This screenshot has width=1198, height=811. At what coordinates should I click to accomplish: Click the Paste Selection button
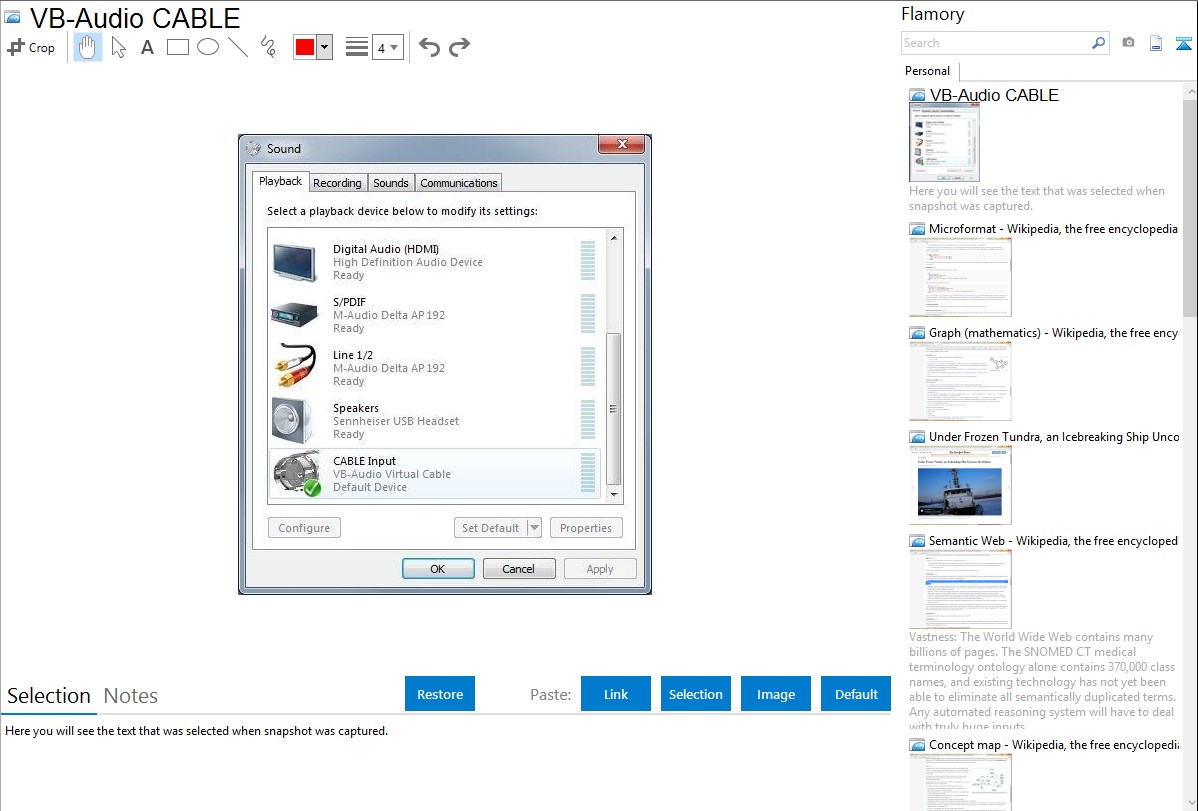[x=695, y=694]
